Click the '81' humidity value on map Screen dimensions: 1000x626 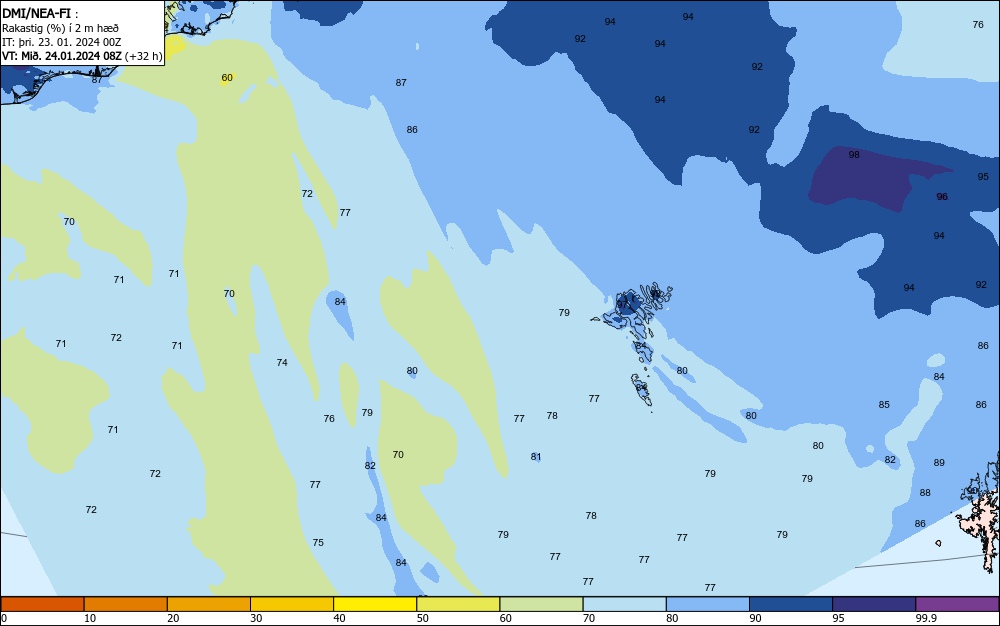tap(536, 456)
